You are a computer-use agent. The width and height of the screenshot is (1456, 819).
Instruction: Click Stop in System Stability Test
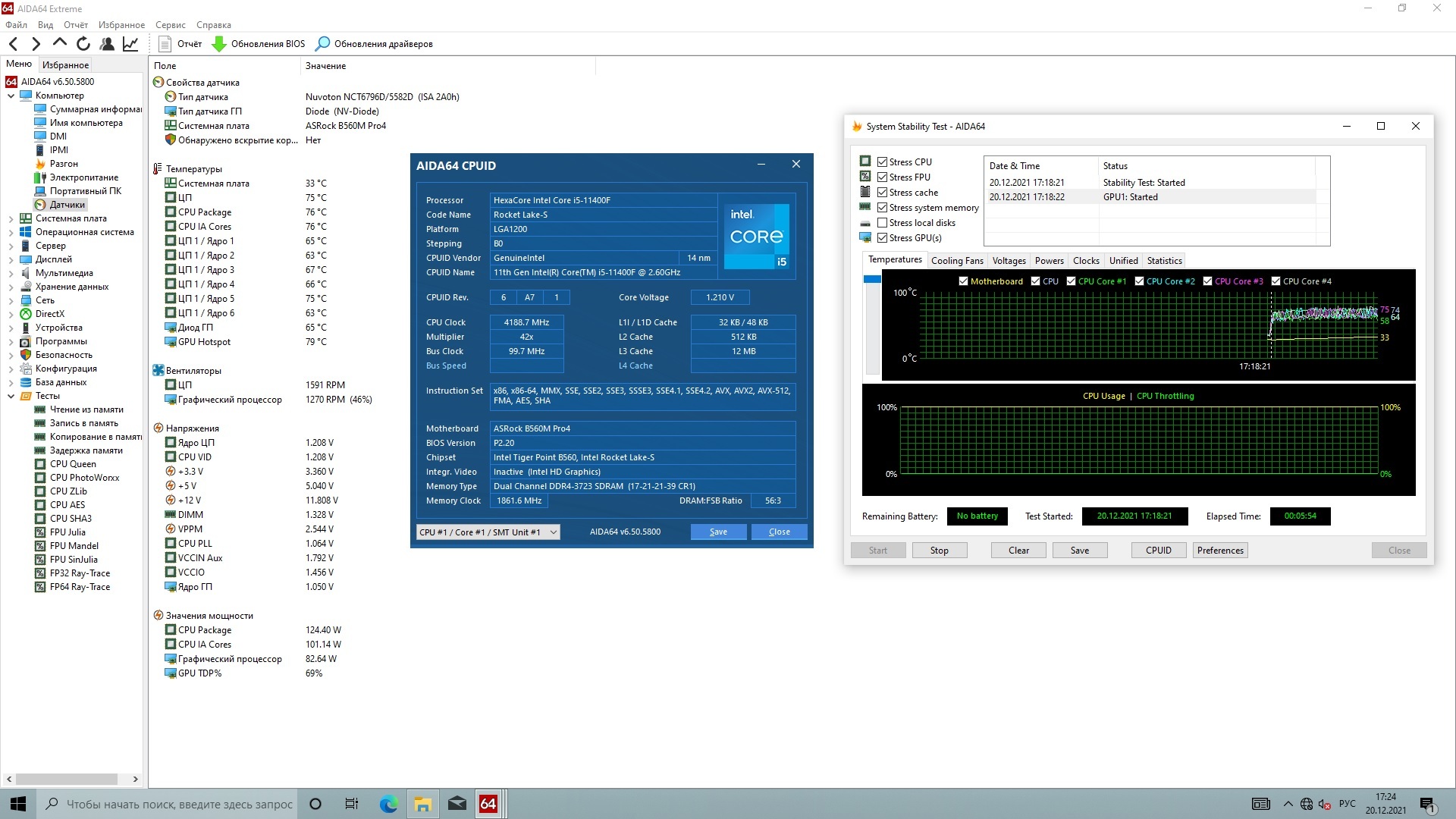(x=939, y=551)
